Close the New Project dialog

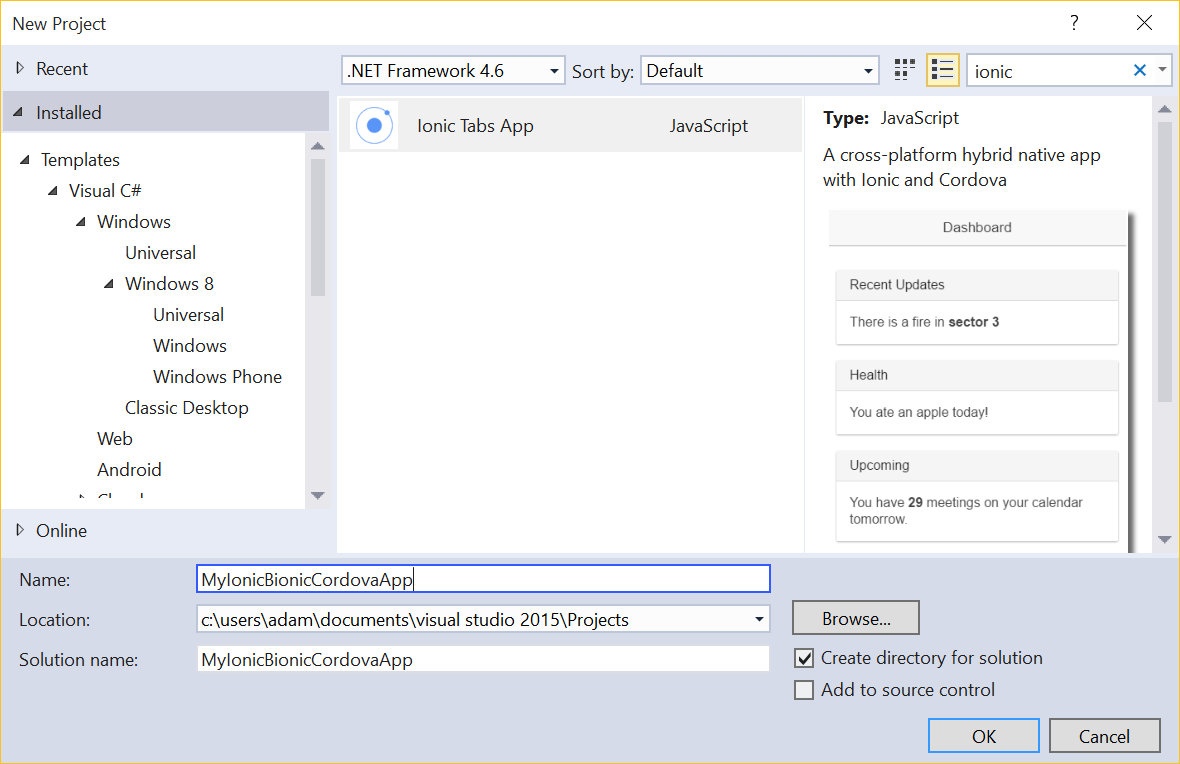1144,23
